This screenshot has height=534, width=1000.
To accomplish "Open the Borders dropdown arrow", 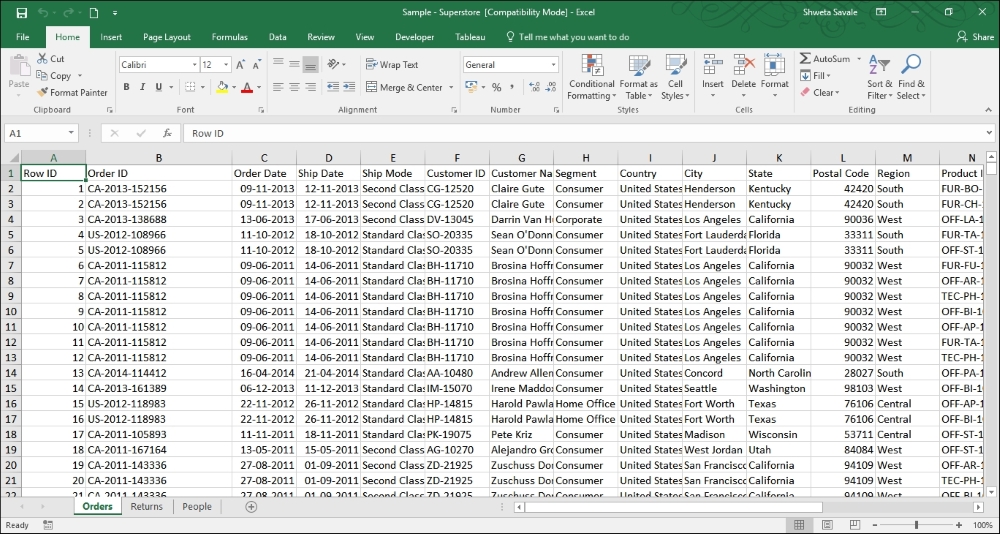I will [x=203, y=87].
